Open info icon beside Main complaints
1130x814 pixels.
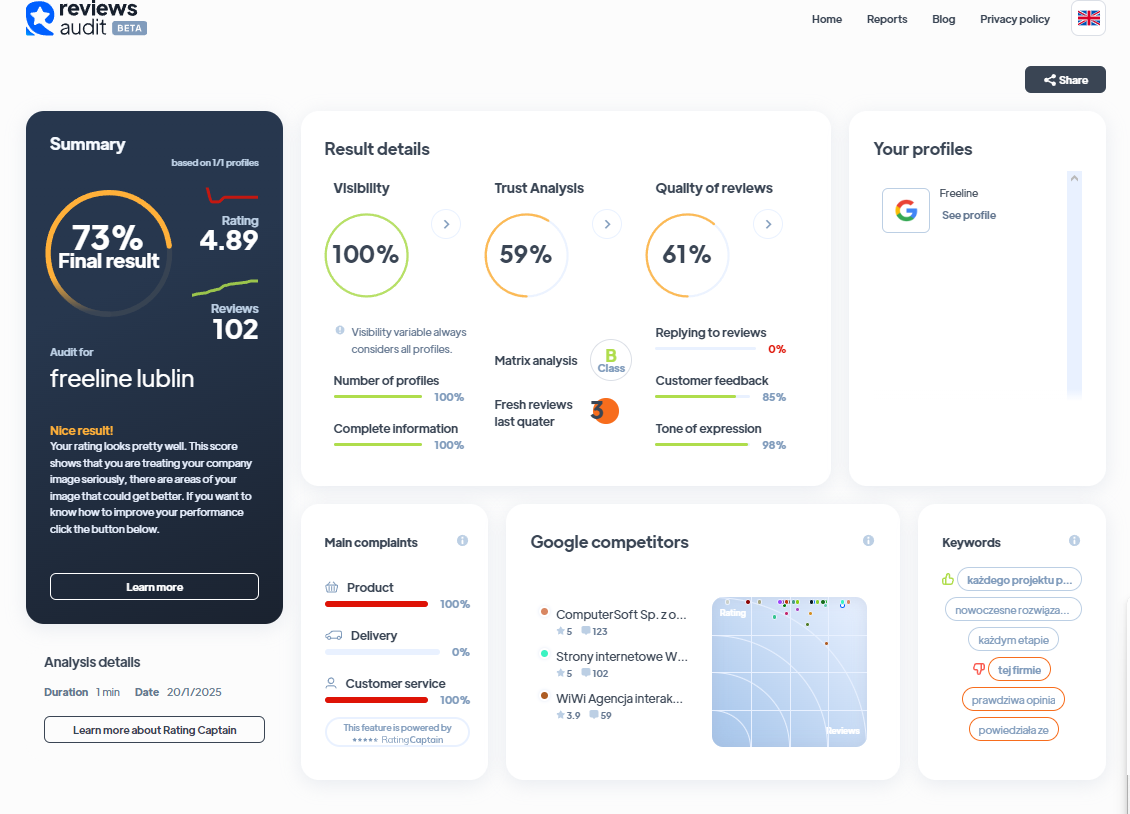coord(463,540)
